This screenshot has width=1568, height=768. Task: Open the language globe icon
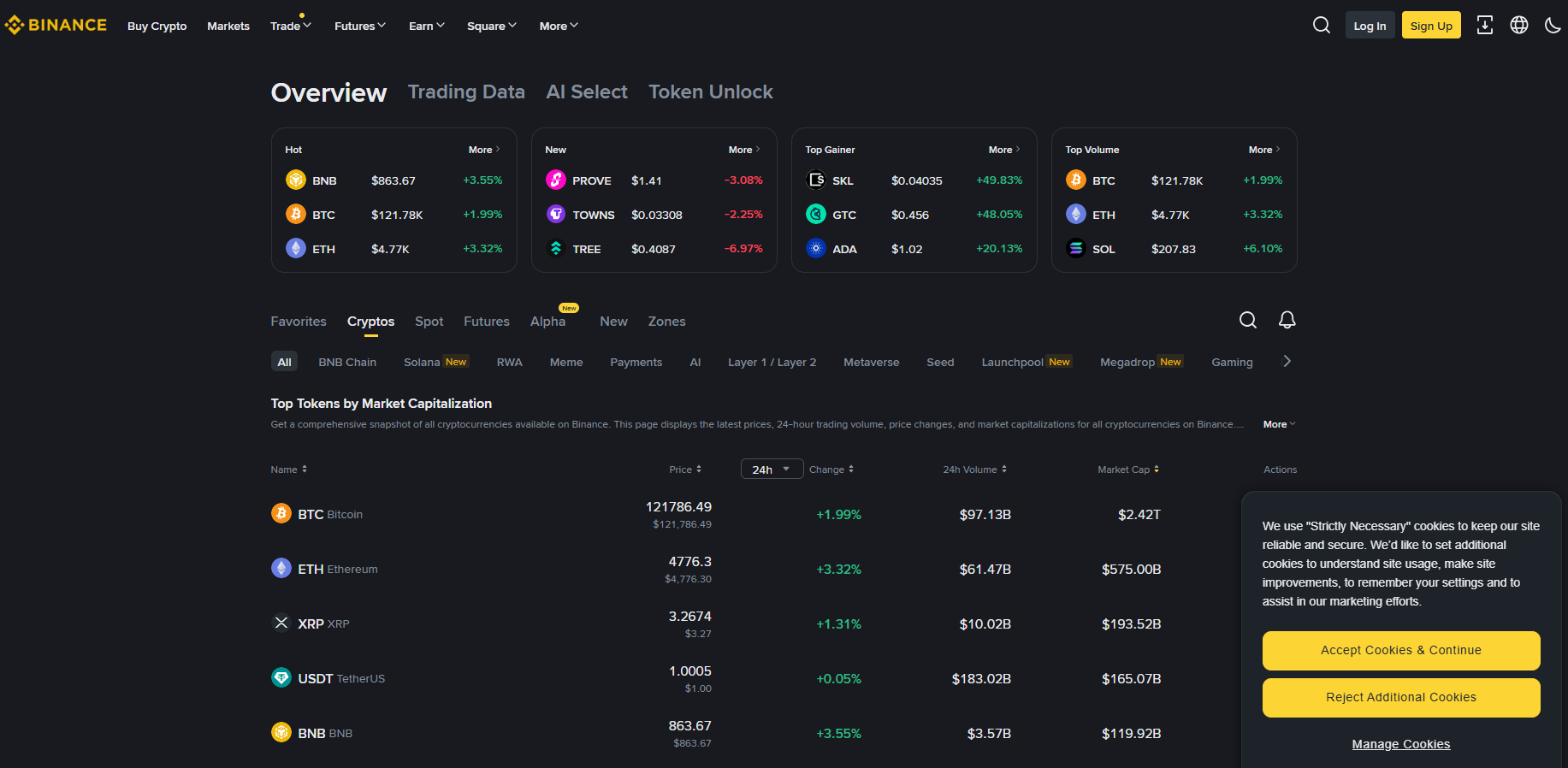(1519, 26)
